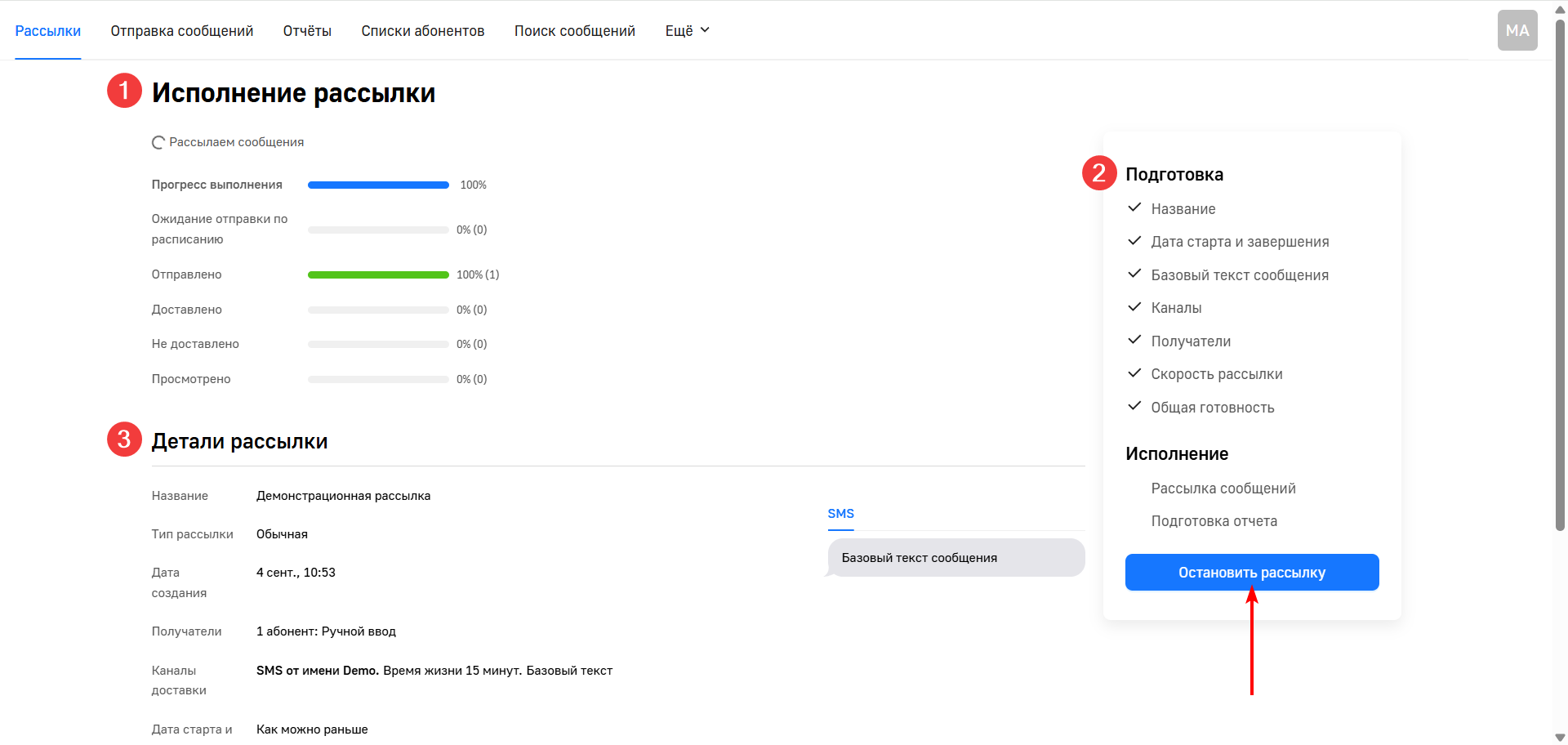Expand the Ещё dropdown menu
This screenshot has height=745, width=1568.
tap(687, 31)
